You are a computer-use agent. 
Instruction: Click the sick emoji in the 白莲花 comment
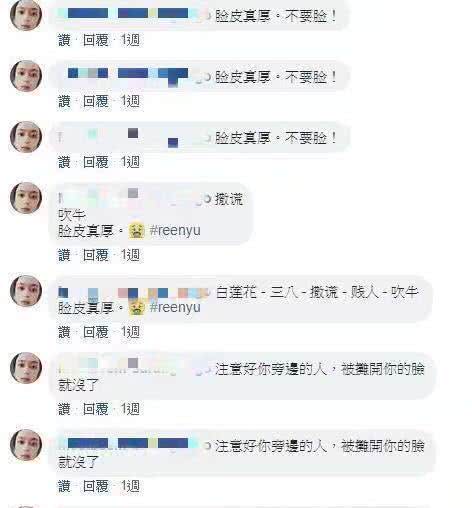click(137, 307)
